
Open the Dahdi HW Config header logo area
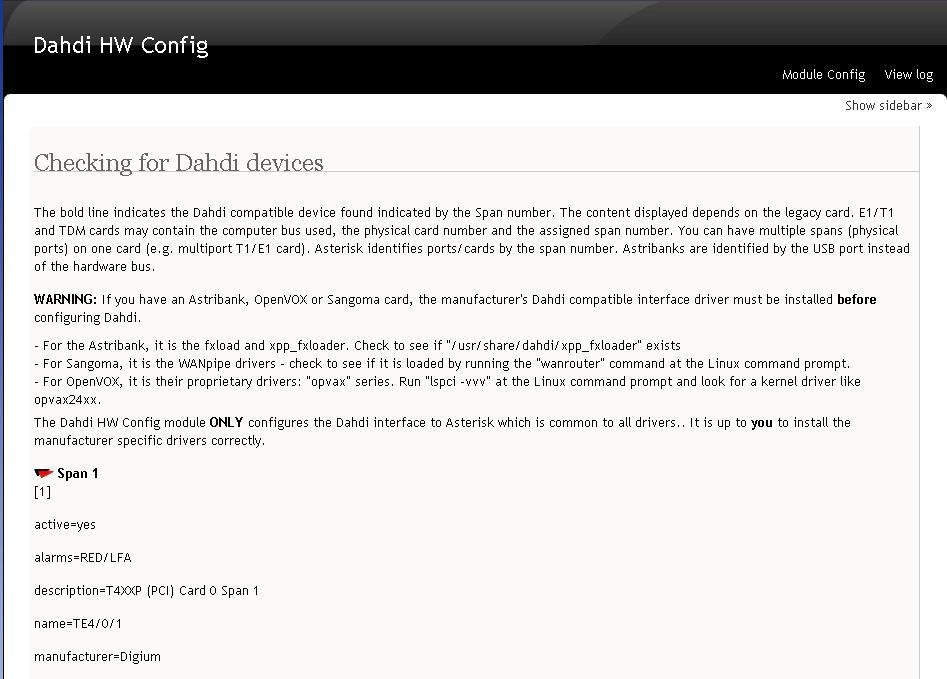coord(120,45)
